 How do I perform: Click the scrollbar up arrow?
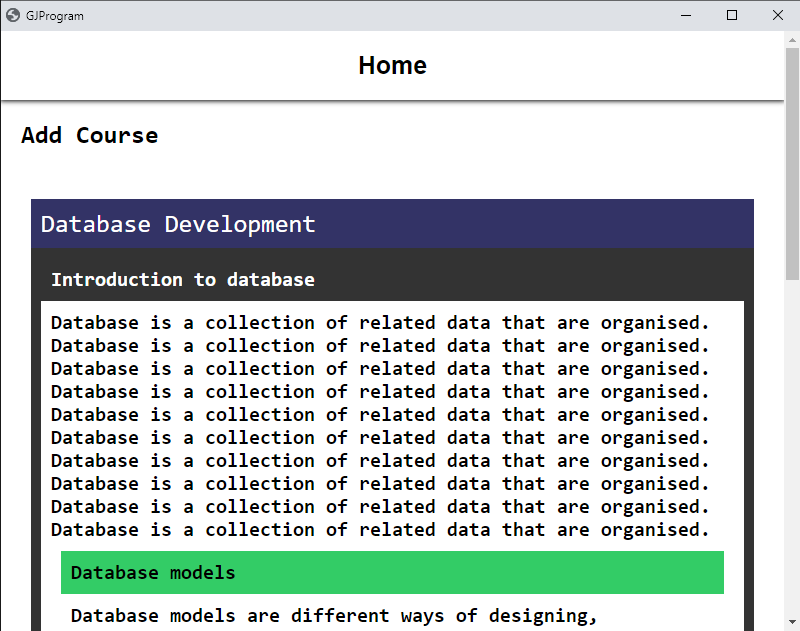click(x=792, y=38)
